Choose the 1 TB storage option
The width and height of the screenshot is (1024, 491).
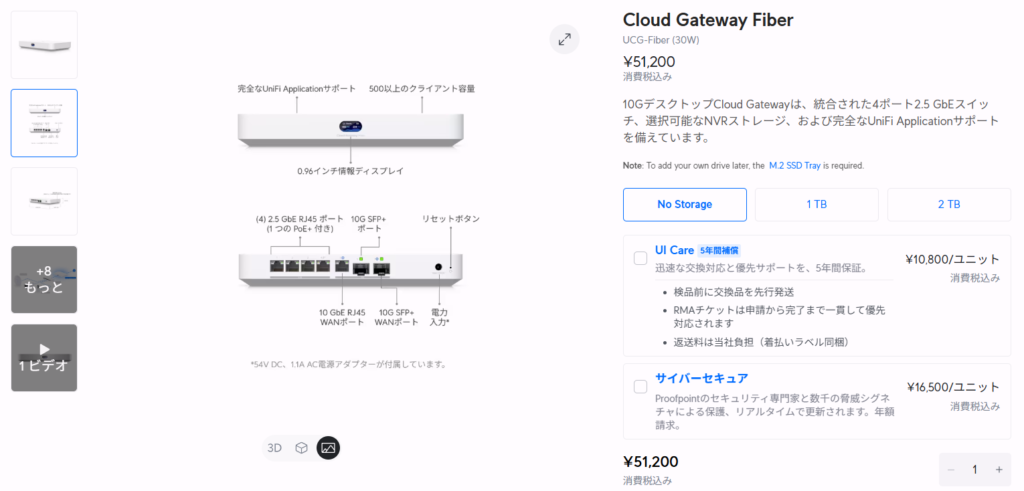(x=816, y=204)
